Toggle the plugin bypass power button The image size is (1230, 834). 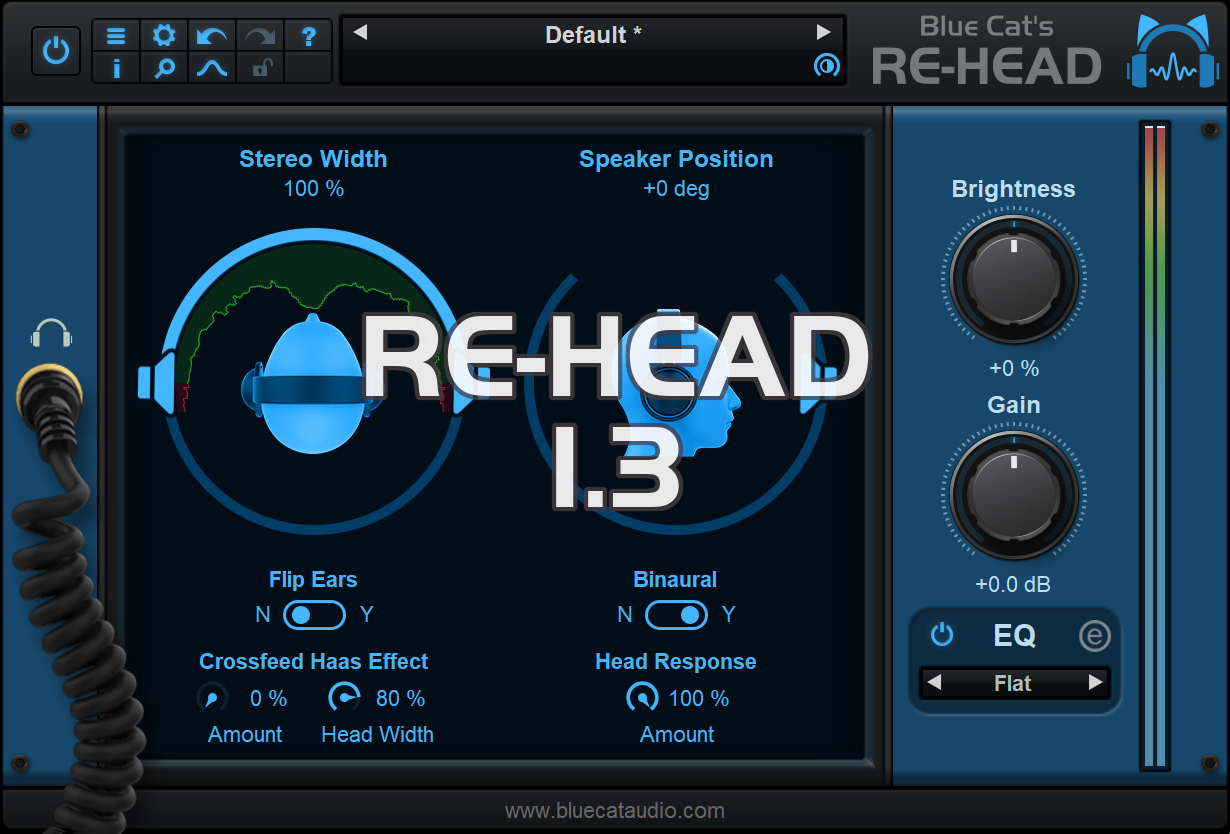[56, 51]
